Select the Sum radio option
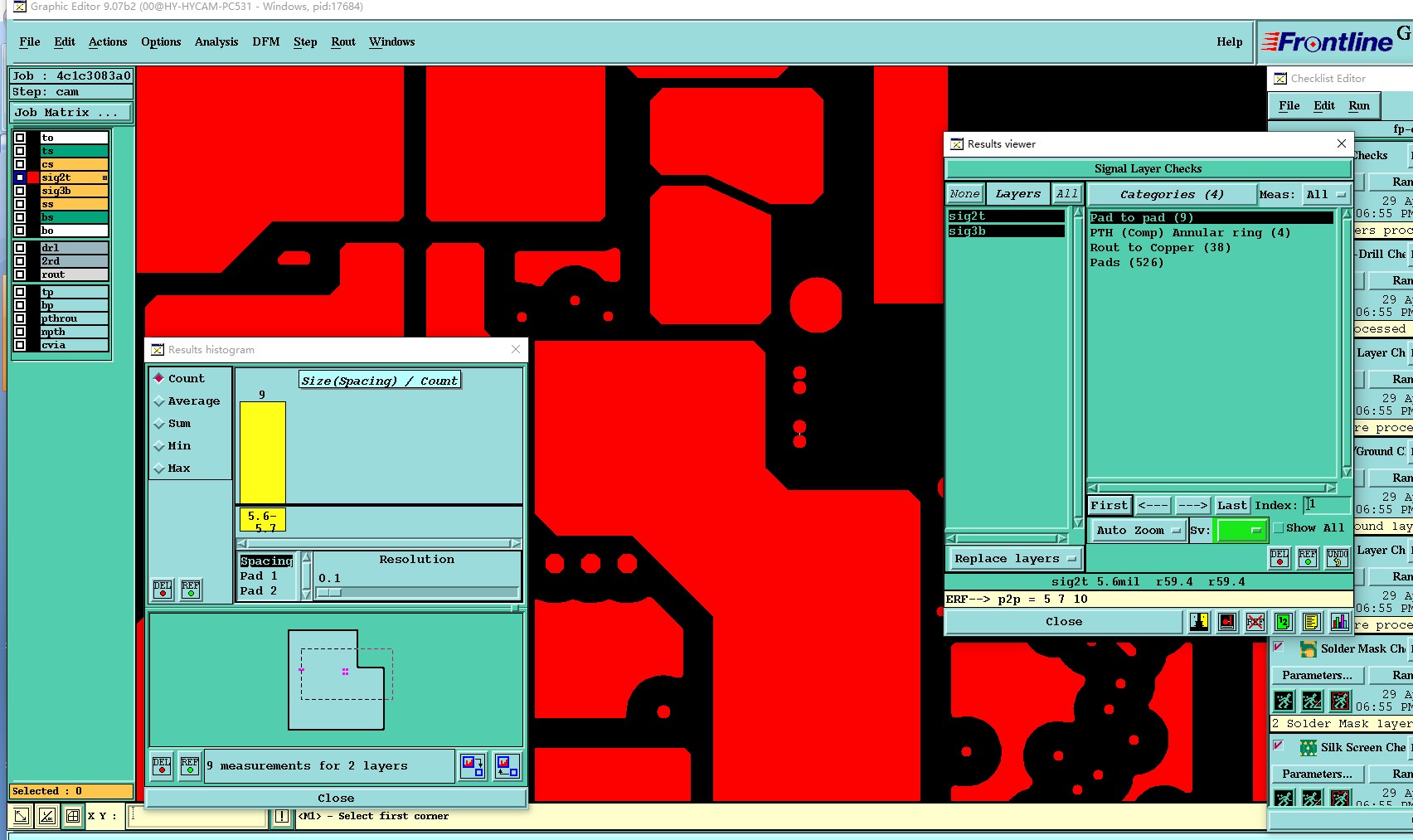 (159, 424)
